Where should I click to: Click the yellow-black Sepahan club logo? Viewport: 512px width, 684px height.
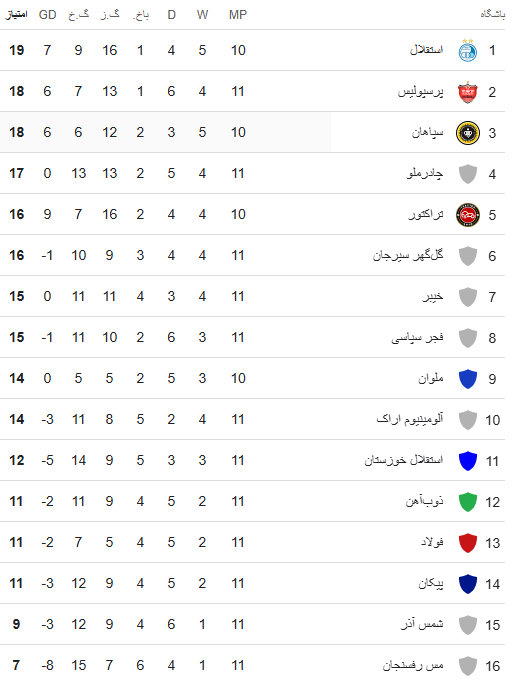(x=468, y=133)
